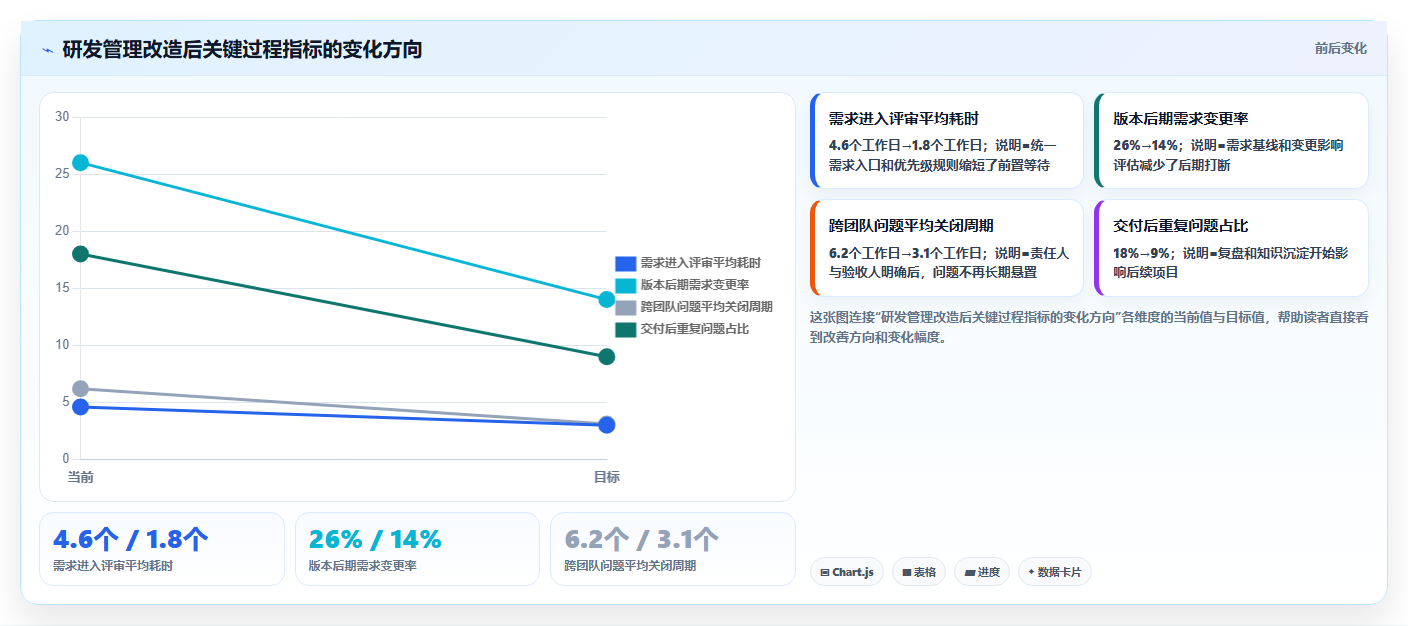
Task: Click the icon in the 进度 tag
Action: (969, 573)
